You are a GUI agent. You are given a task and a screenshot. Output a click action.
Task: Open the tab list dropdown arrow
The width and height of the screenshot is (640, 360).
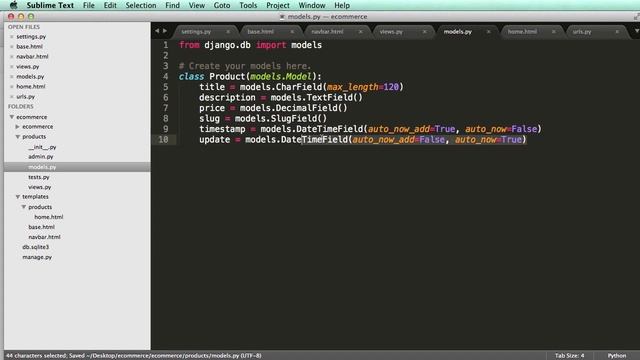pyautogui.click(x=636, y=31)
